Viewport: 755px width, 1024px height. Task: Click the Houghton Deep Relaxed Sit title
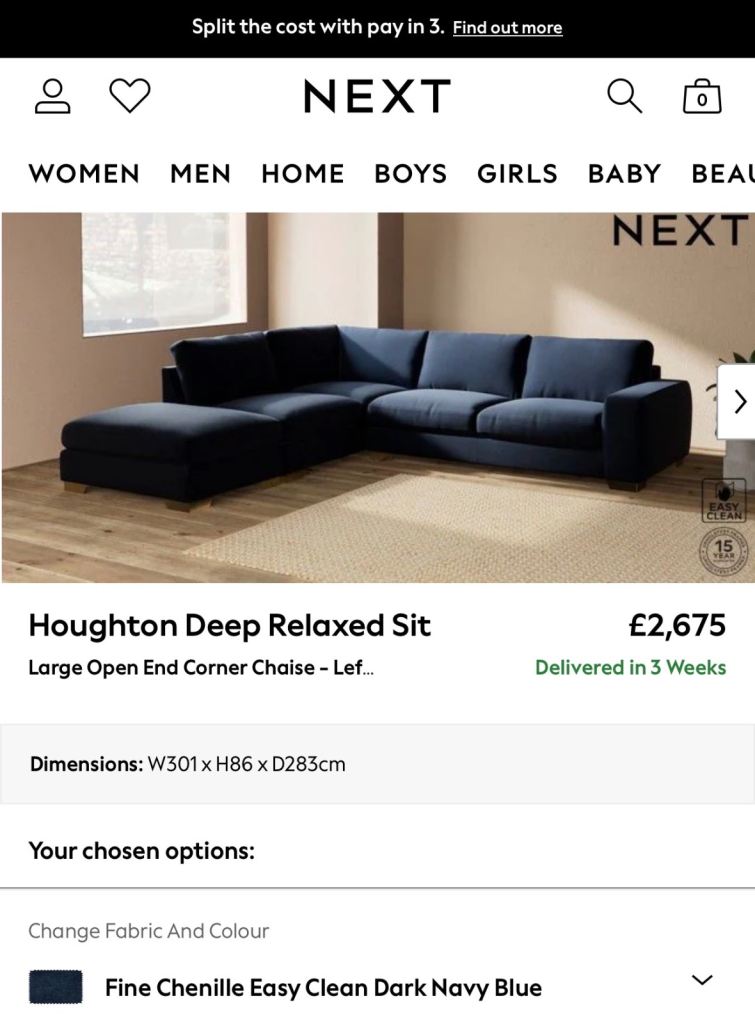(229, 626)
